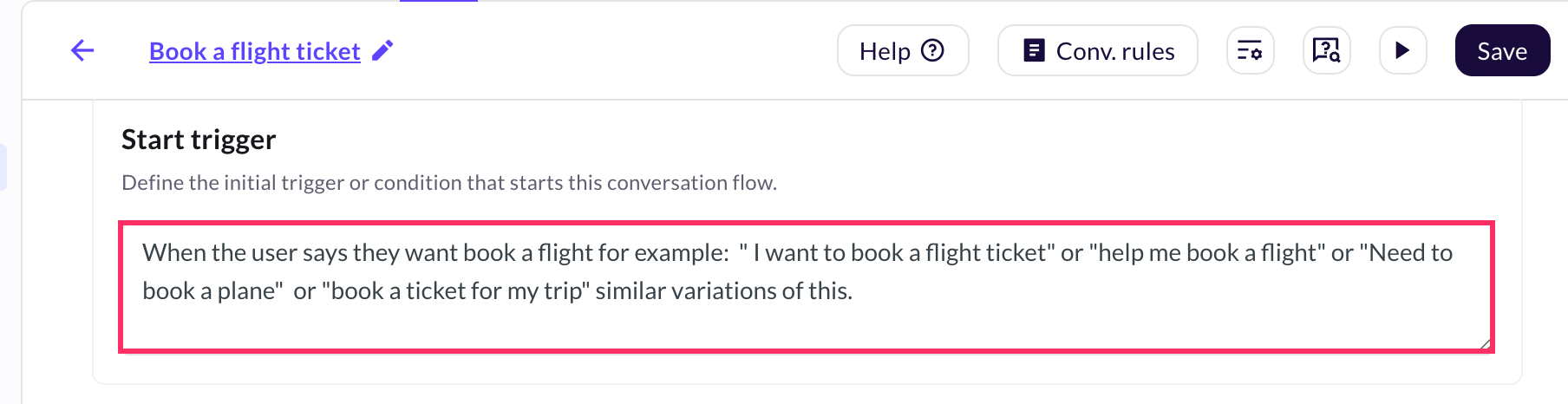The width and height of the screenshot is (1568, 404).
Task: Click the question mark icon in Help
Action: point(932,51)
